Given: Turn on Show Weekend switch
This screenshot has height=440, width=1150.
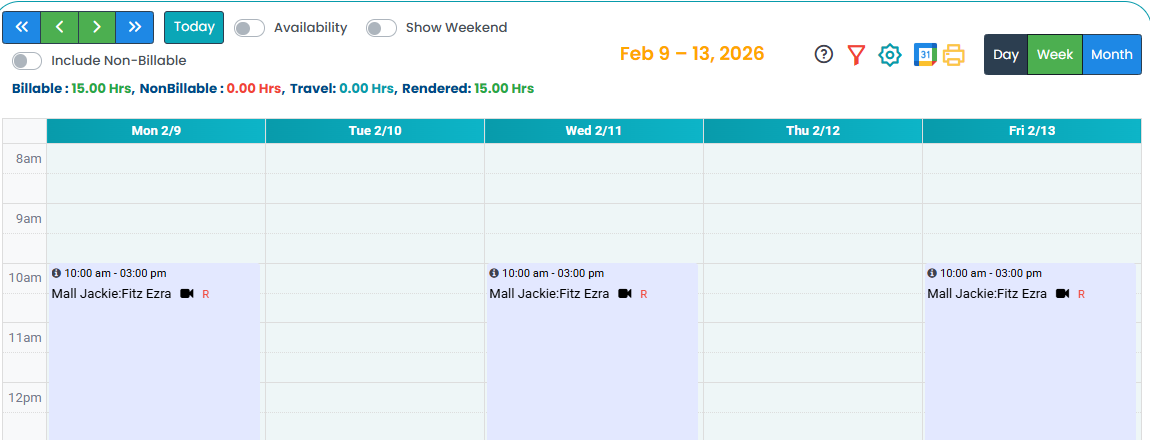Looking at the screenshot, I should (x=381, y=28).
